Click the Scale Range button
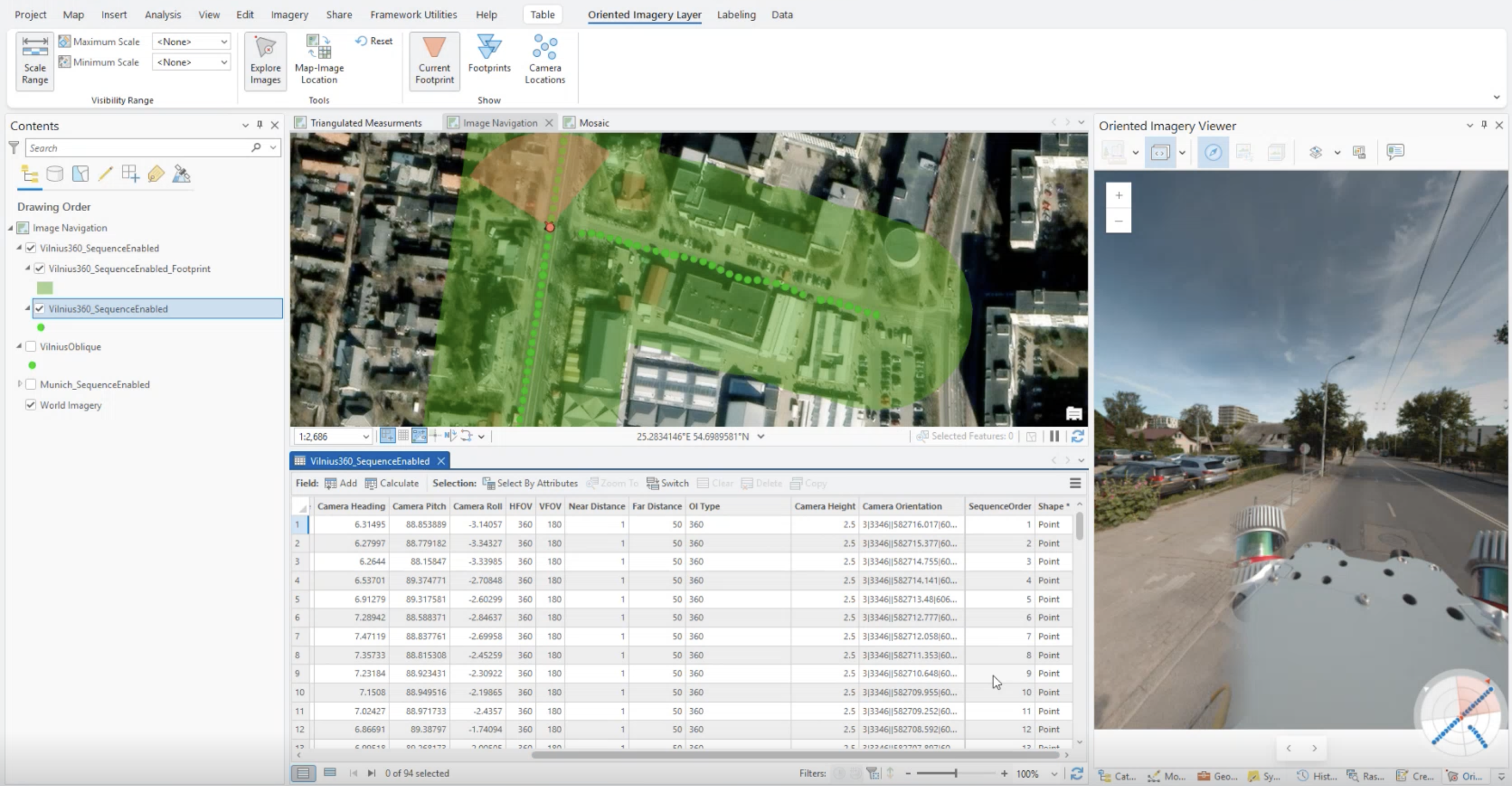The image size is (1512, 786). pyautogui.click(x=35, y=60)
